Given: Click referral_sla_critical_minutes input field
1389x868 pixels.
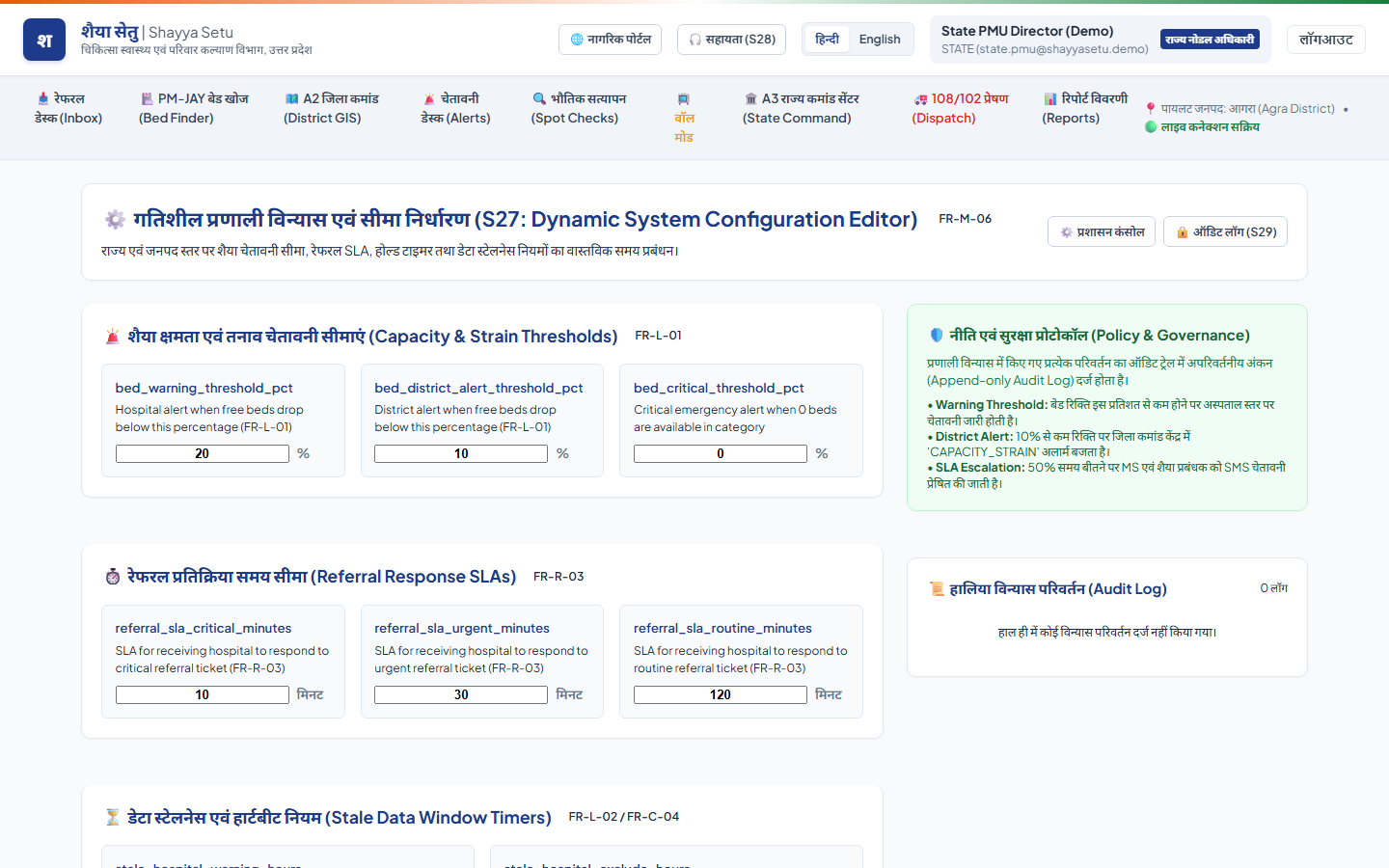Looking at the screenshot, I should [203, 694].
